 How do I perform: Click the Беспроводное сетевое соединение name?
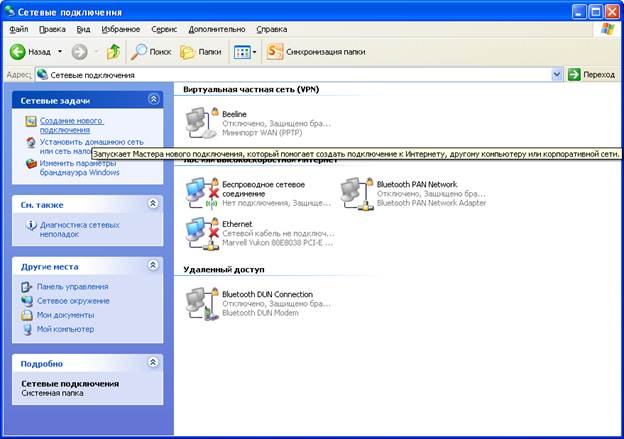click(x=263, y=189)
